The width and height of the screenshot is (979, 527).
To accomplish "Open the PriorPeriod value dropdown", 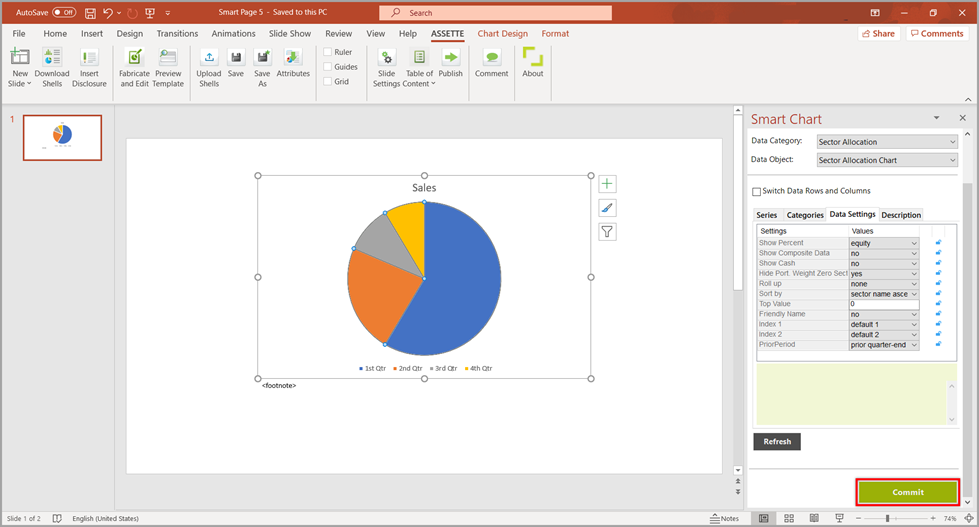I will pos(884,345).
